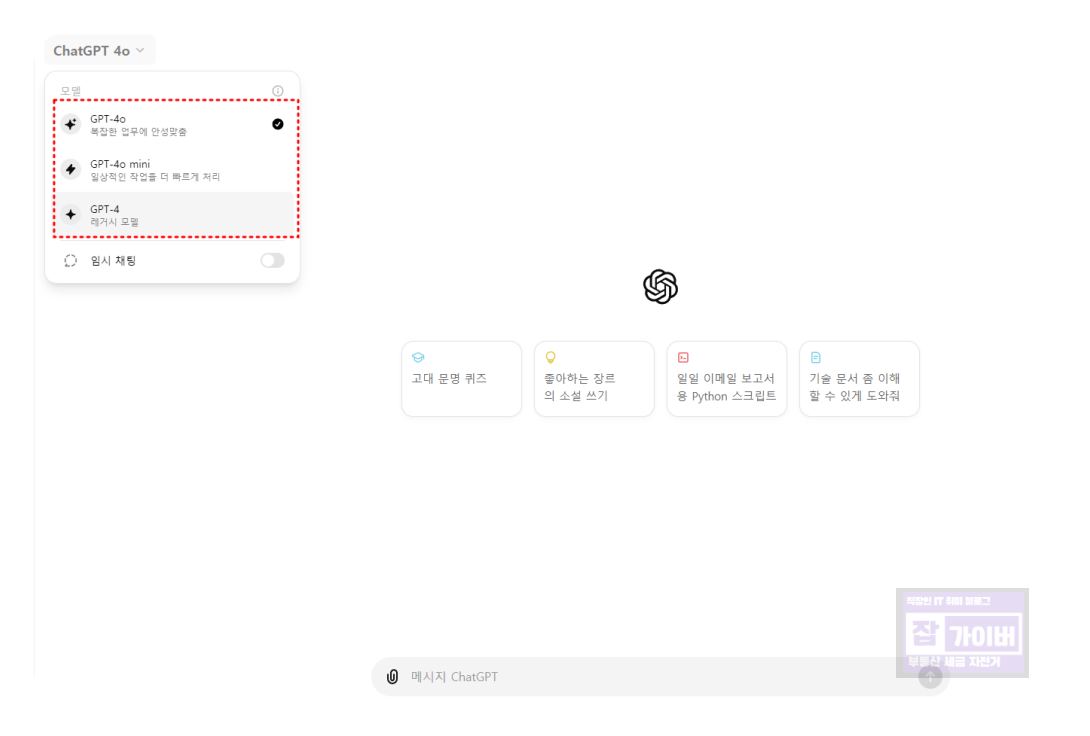The width and height of the screenshot is (1090, 736).
Task: Click the GPT-4o mini lightning icon
Action: click(x=71, y=170)
